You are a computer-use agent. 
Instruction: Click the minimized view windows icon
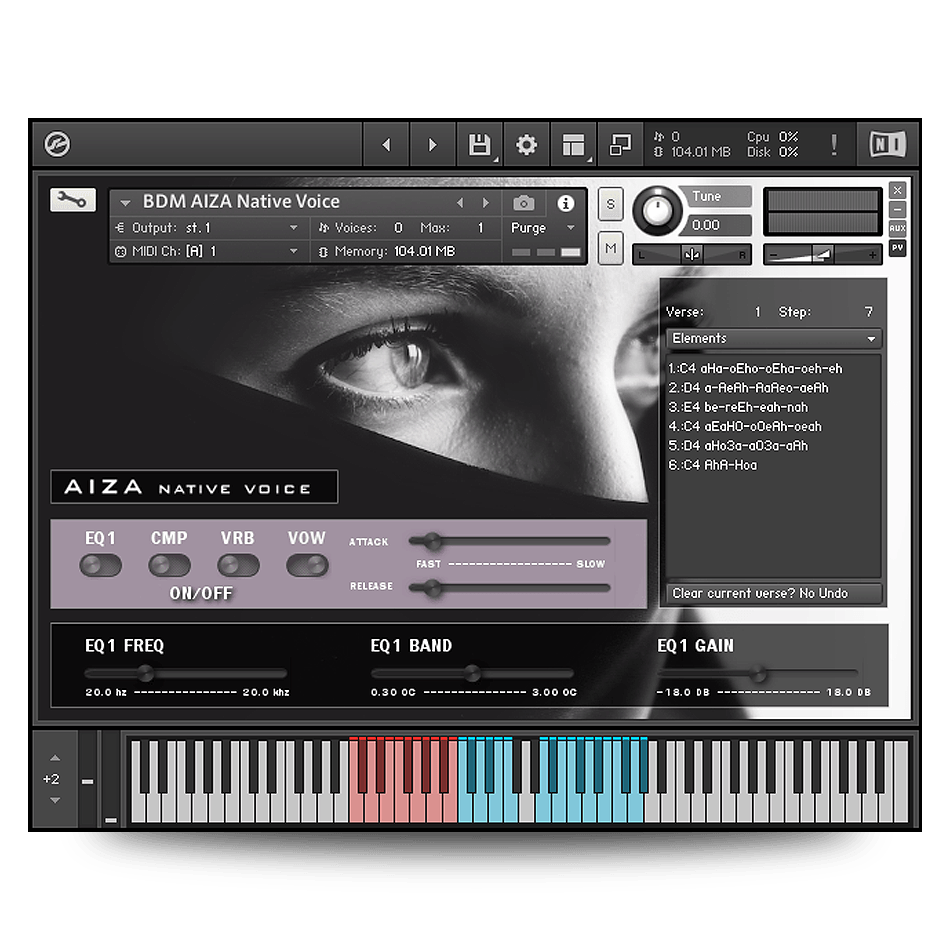(620, 145)
